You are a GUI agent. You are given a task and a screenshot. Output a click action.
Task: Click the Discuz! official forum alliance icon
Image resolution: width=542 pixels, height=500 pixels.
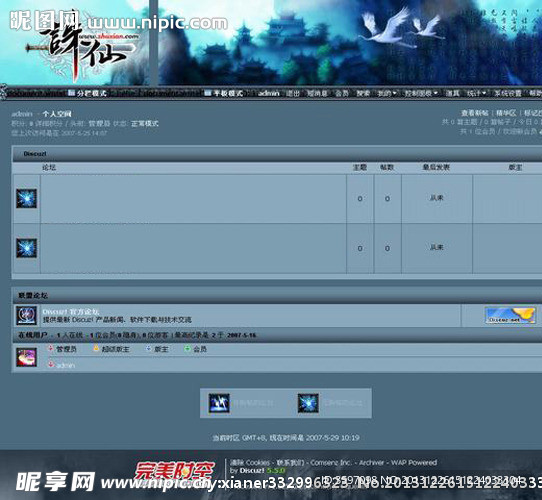pyautogui.click(x=26, y=315)
